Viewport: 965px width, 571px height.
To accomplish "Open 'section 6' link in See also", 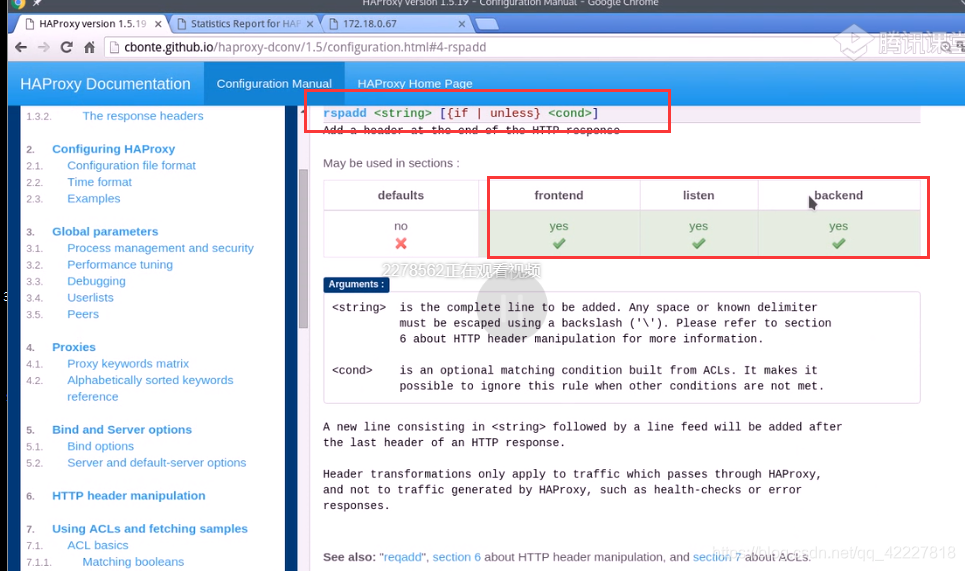I will (x=456, y=557).
